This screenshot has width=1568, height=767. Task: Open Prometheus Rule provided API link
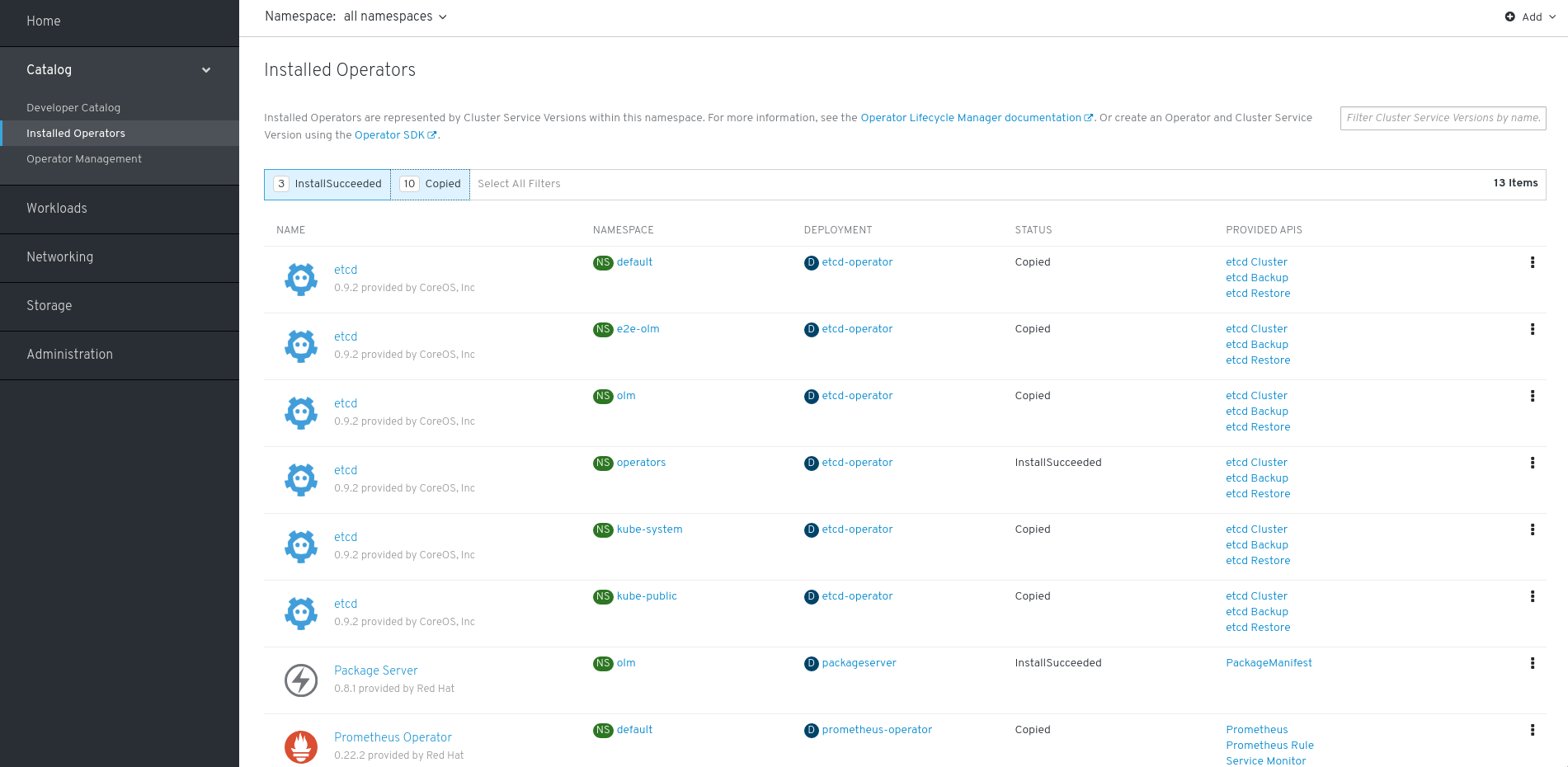point(1269,746)
